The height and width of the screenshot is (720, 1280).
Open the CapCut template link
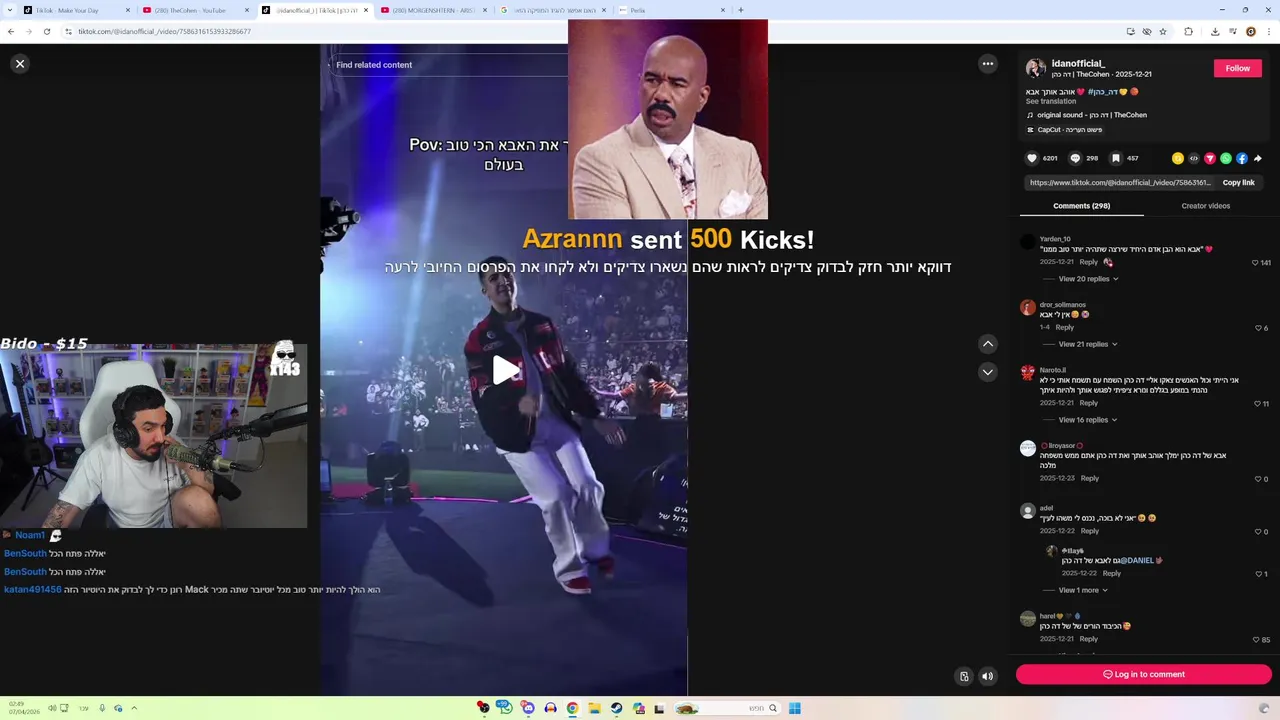click(1064, 130)
